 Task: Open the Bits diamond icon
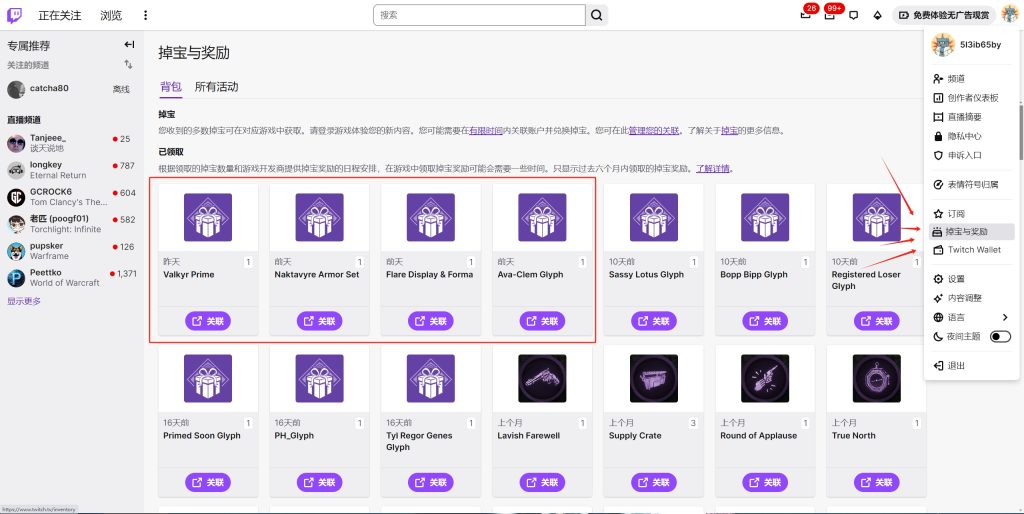[x=877, y=15]
